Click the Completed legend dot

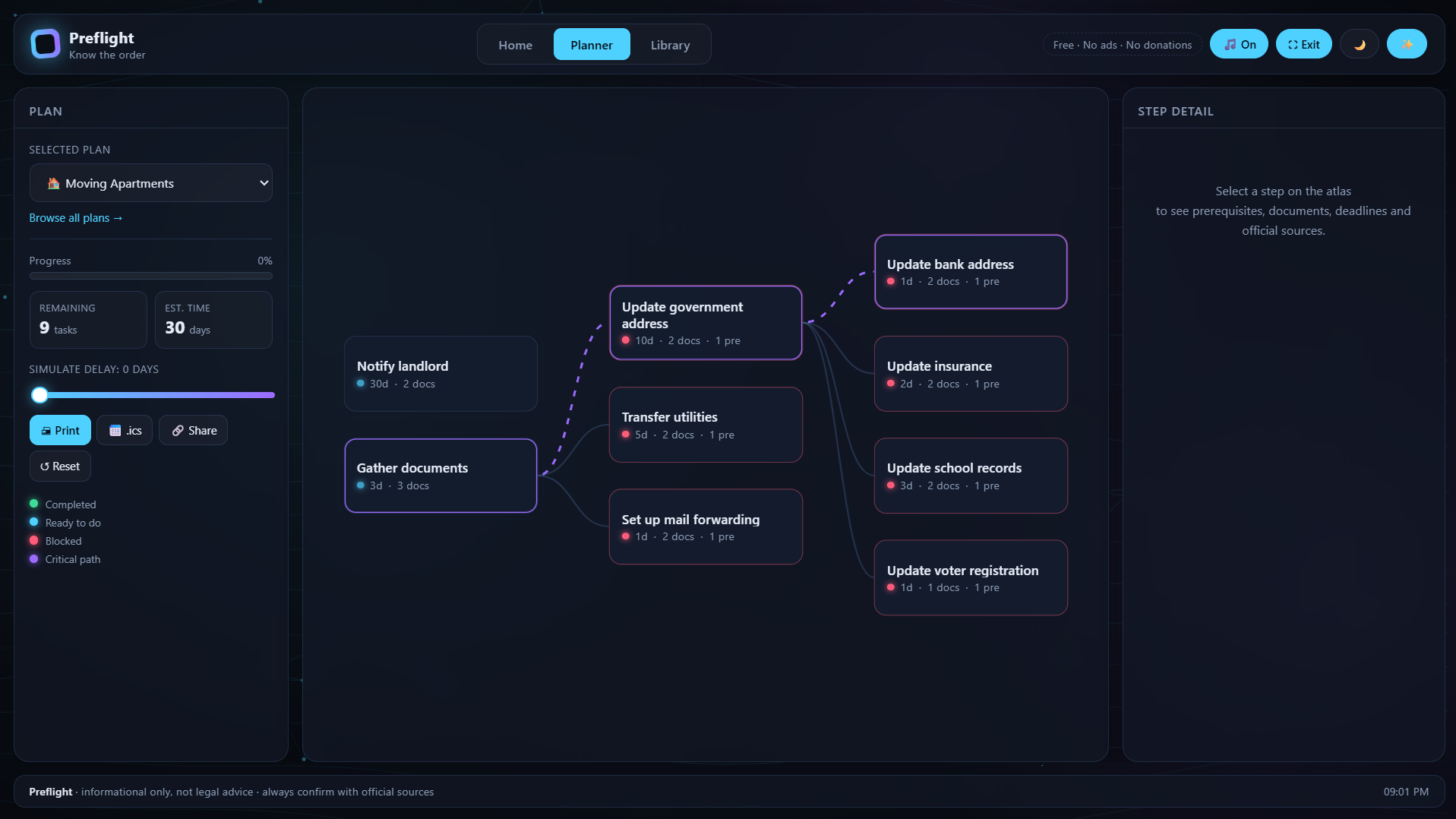coord(33,504)
